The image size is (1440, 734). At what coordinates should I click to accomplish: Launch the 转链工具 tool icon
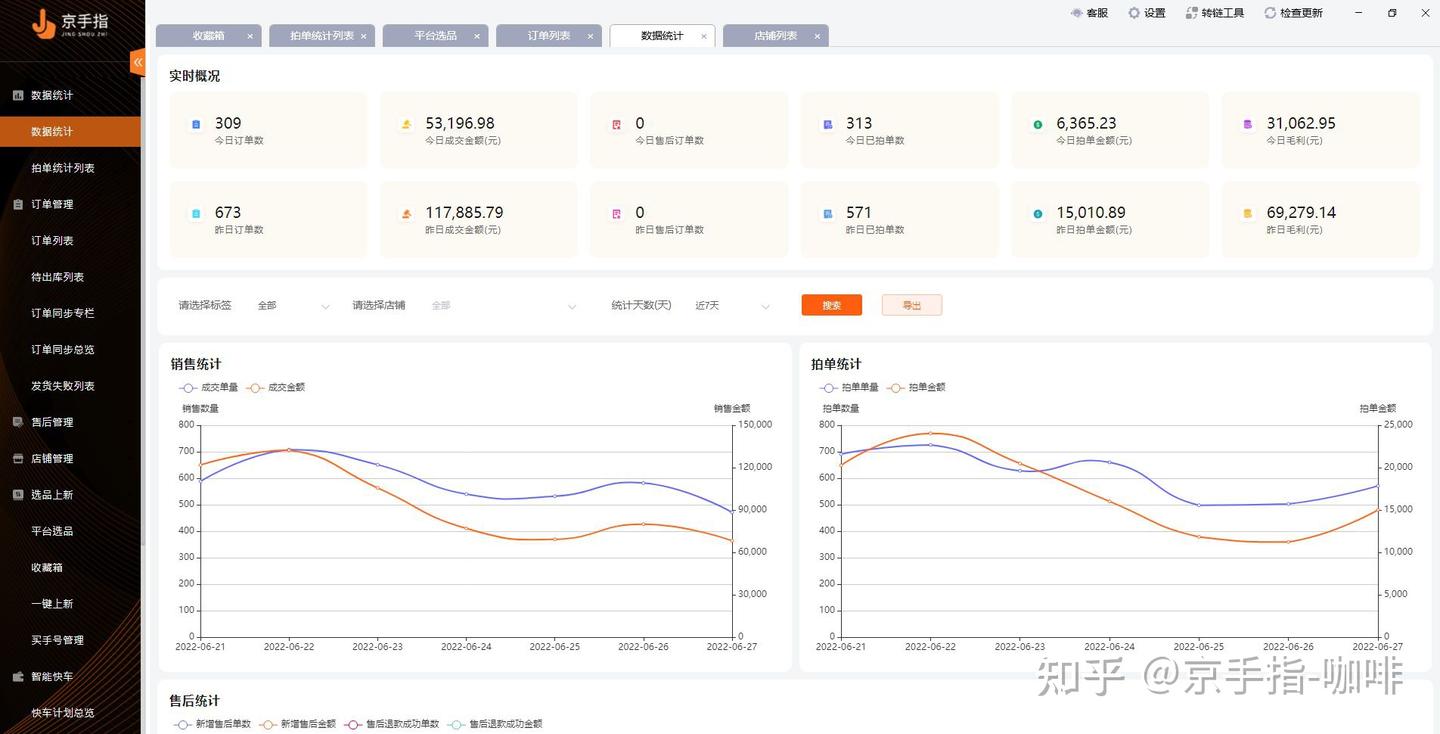[x=1191, y=13]
